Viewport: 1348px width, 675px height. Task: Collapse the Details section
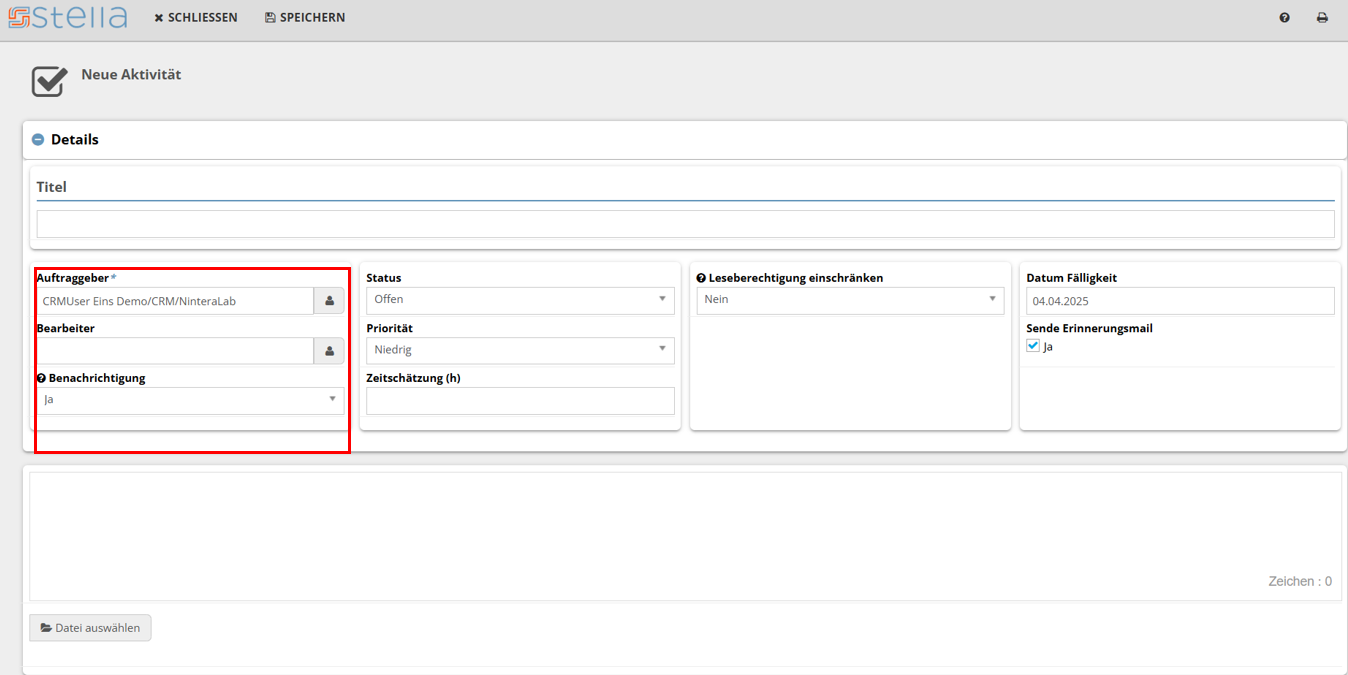tap(38, 140)
